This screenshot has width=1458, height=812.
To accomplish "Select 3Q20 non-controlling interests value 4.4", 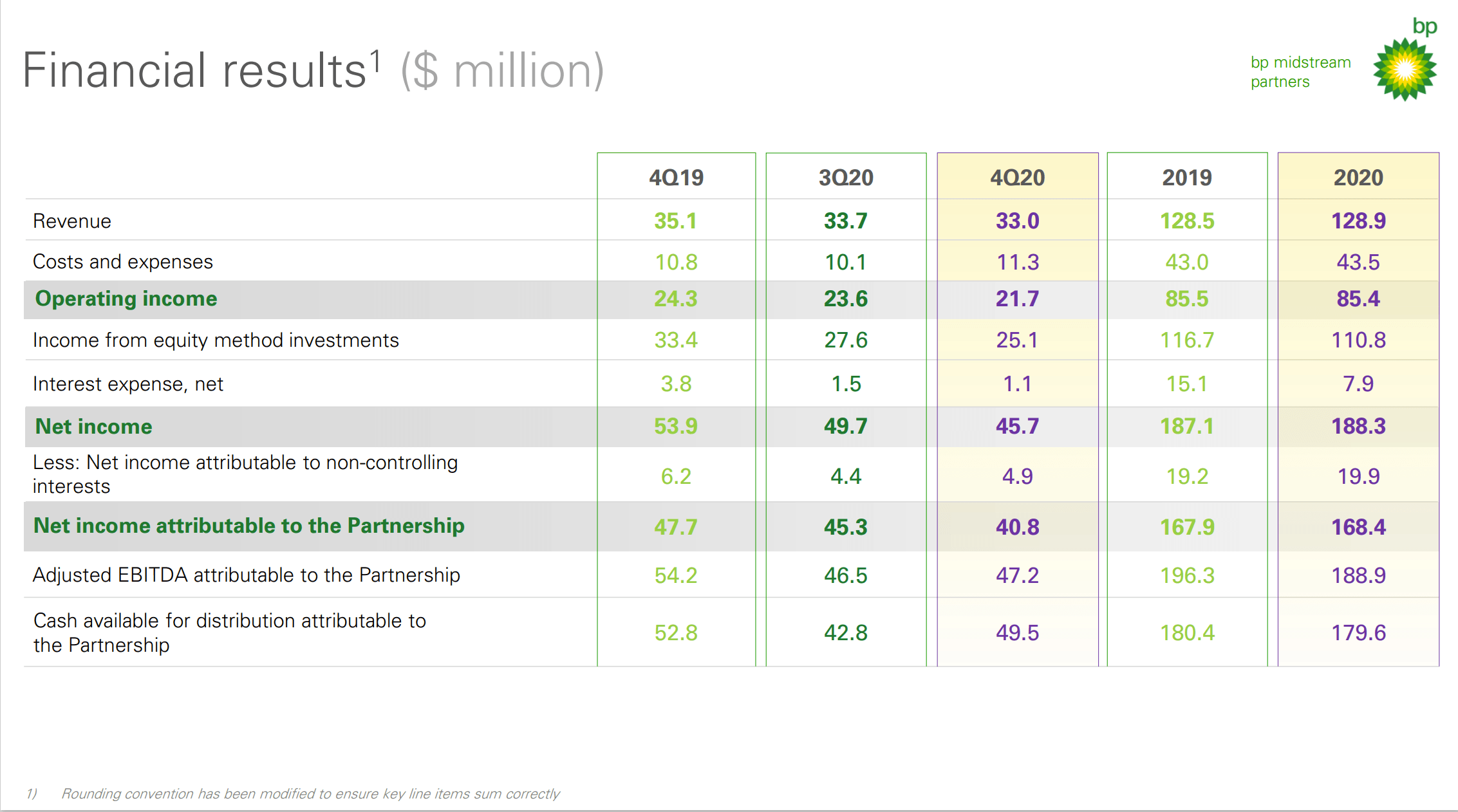I will pos(846,477).
